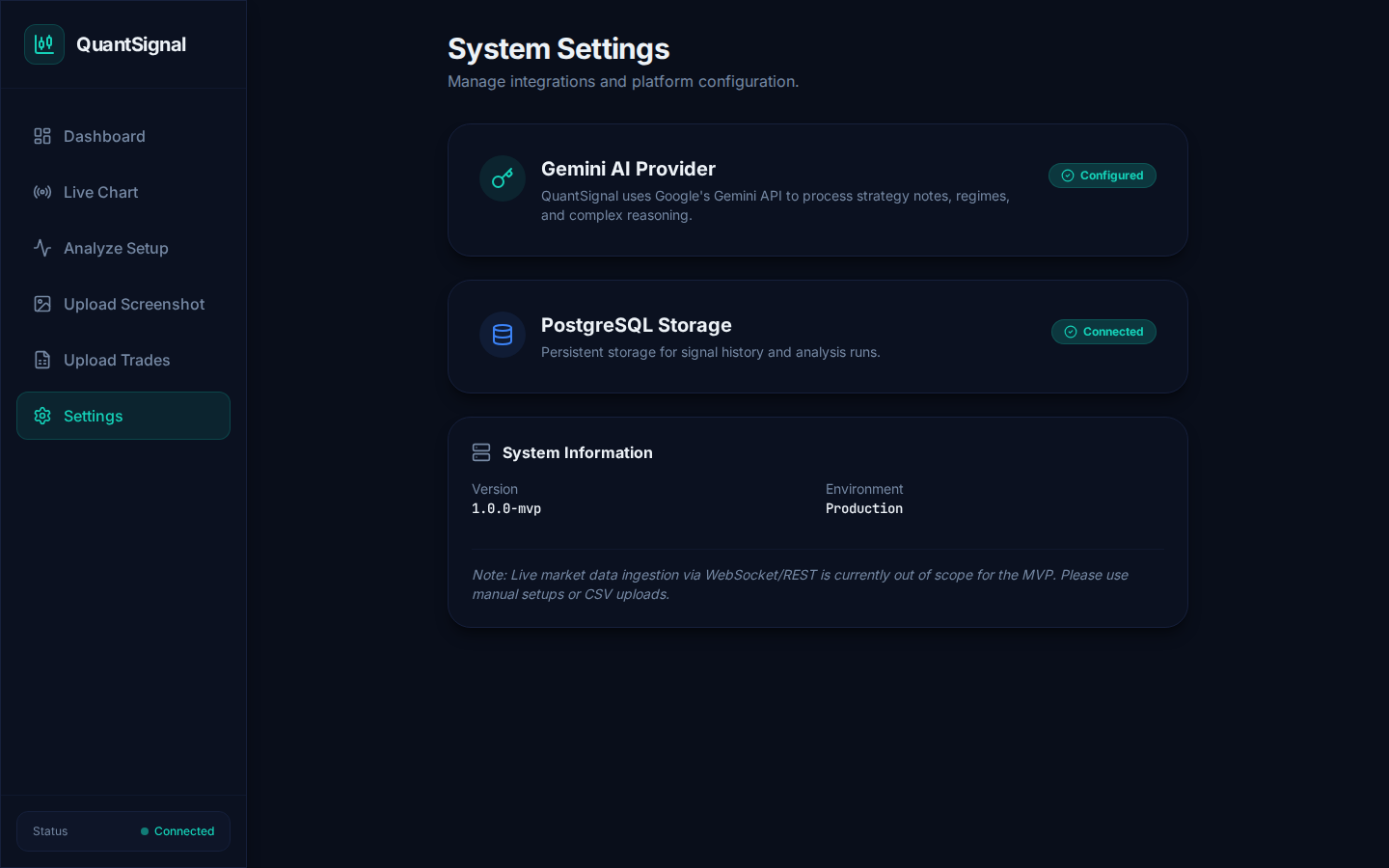Click the green checkmark in Configured badge
This screenshot has height=868, width=1389.
pos(1068,176)
